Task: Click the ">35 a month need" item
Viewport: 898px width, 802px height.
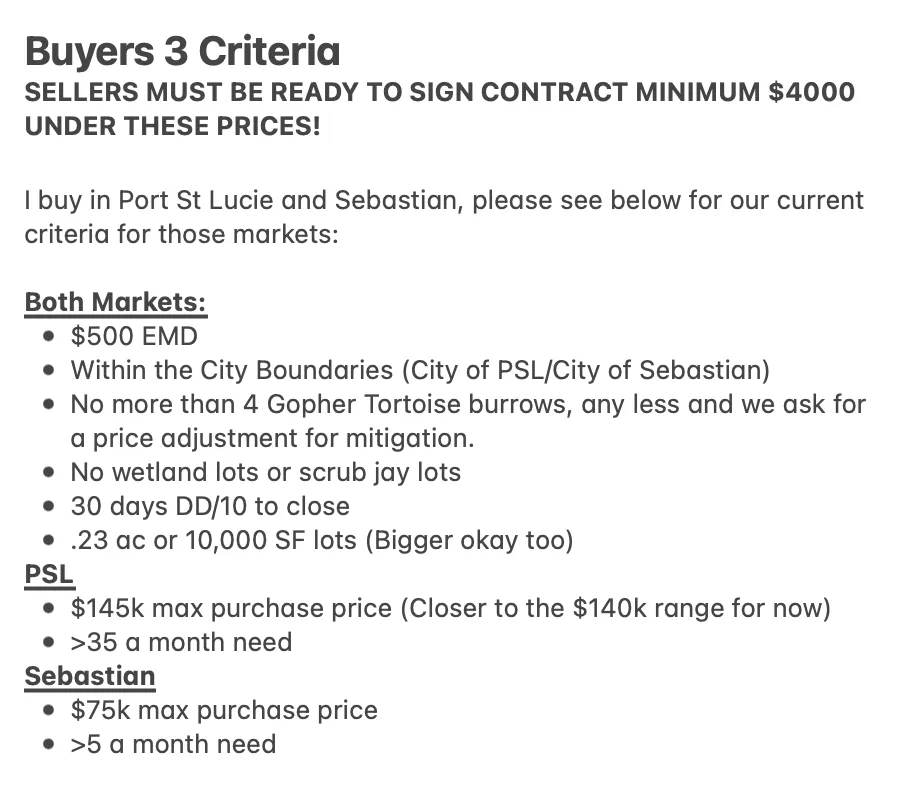Action: (x=181, y=642)
